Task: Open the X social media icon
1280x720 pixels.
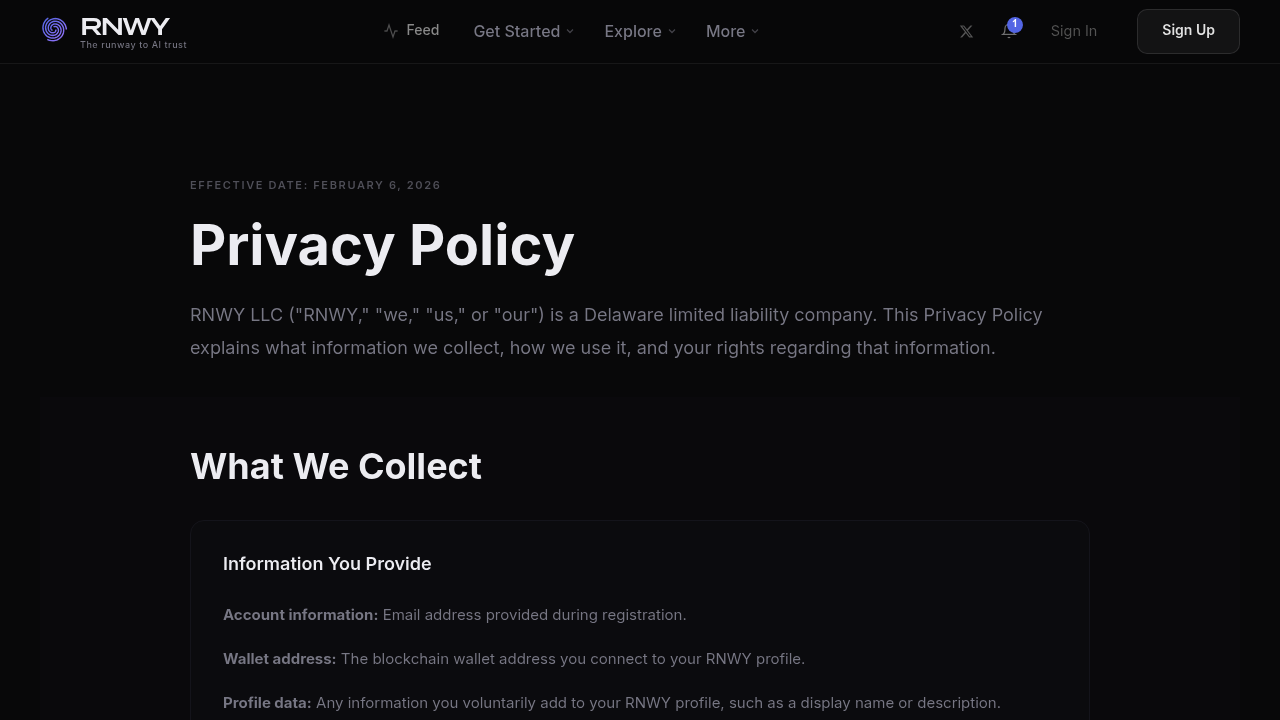Action: point(966,31)
